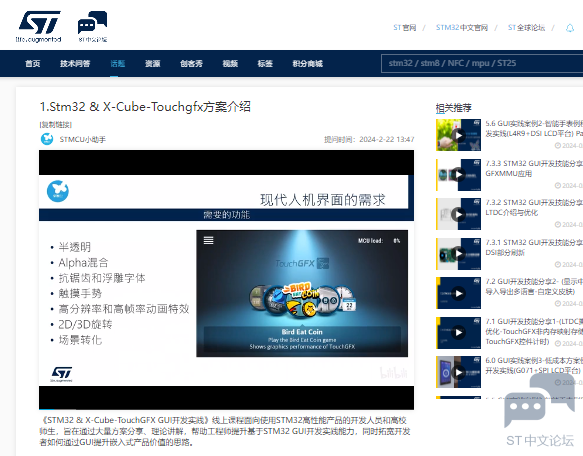Click the ST Chinese forum chat-bubble logo
Viewport: 583px width, 456px height.
[x=93, y=26]
